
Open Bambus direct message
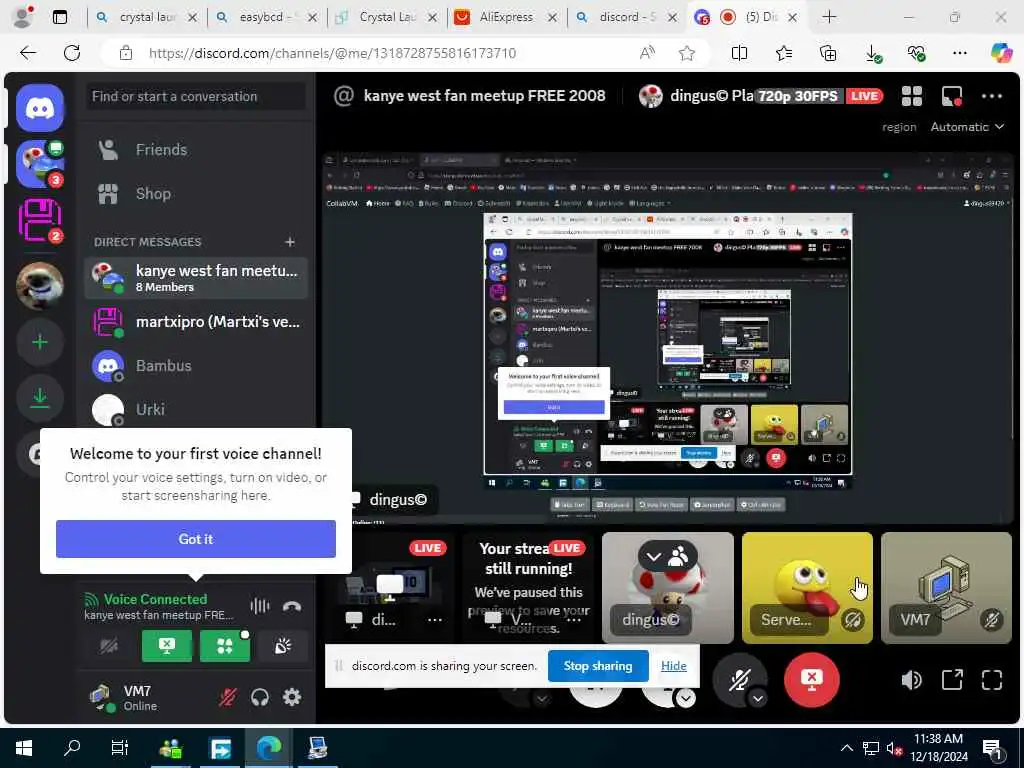196,366
